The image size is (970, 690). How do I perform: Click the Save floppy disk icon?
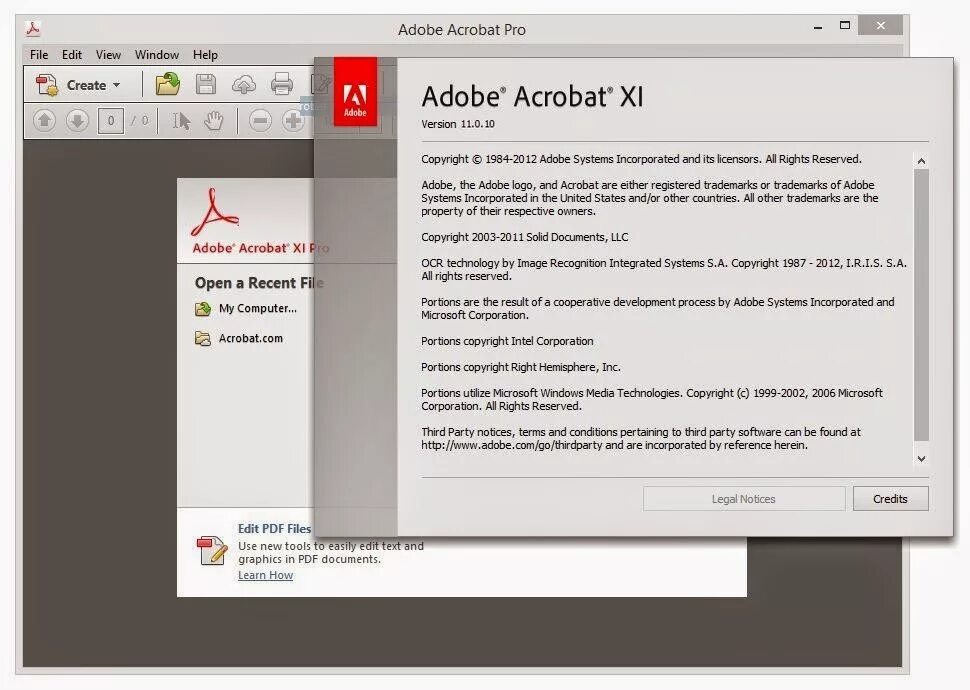click(206, 84)
